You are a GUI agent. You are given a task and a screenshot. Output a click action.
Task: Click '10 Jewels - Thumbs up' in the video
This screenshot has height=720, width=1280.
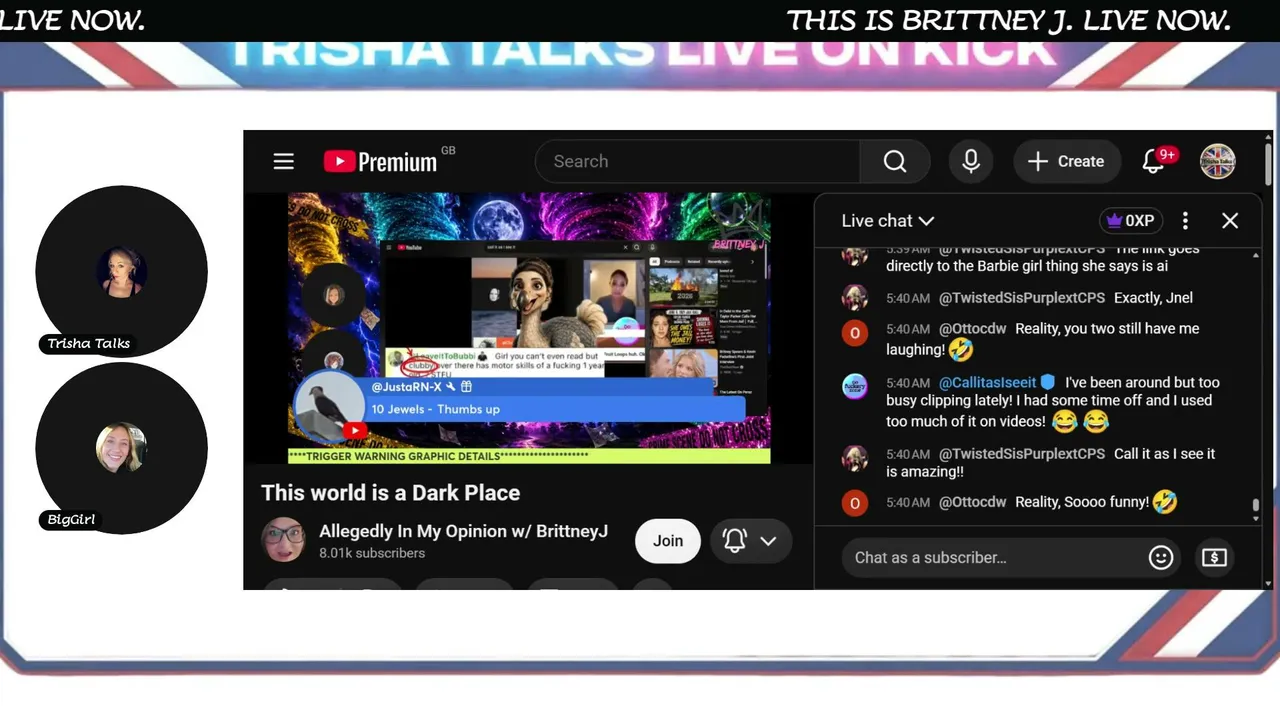click(435, 409)
